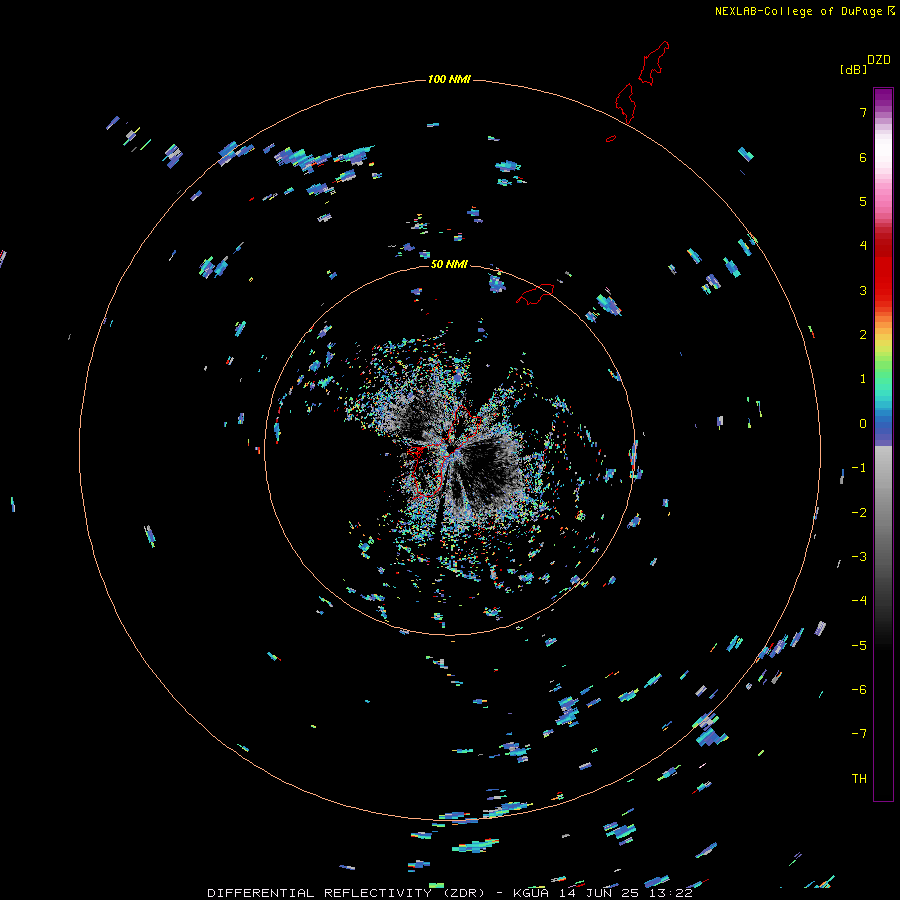
Task: Click the 100 NMI range ring label
Action: tap(449, 79)
